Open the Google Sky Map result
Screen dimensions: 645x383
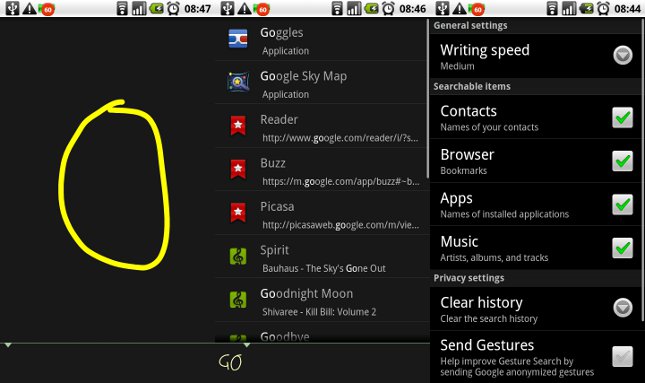(322, 82)
